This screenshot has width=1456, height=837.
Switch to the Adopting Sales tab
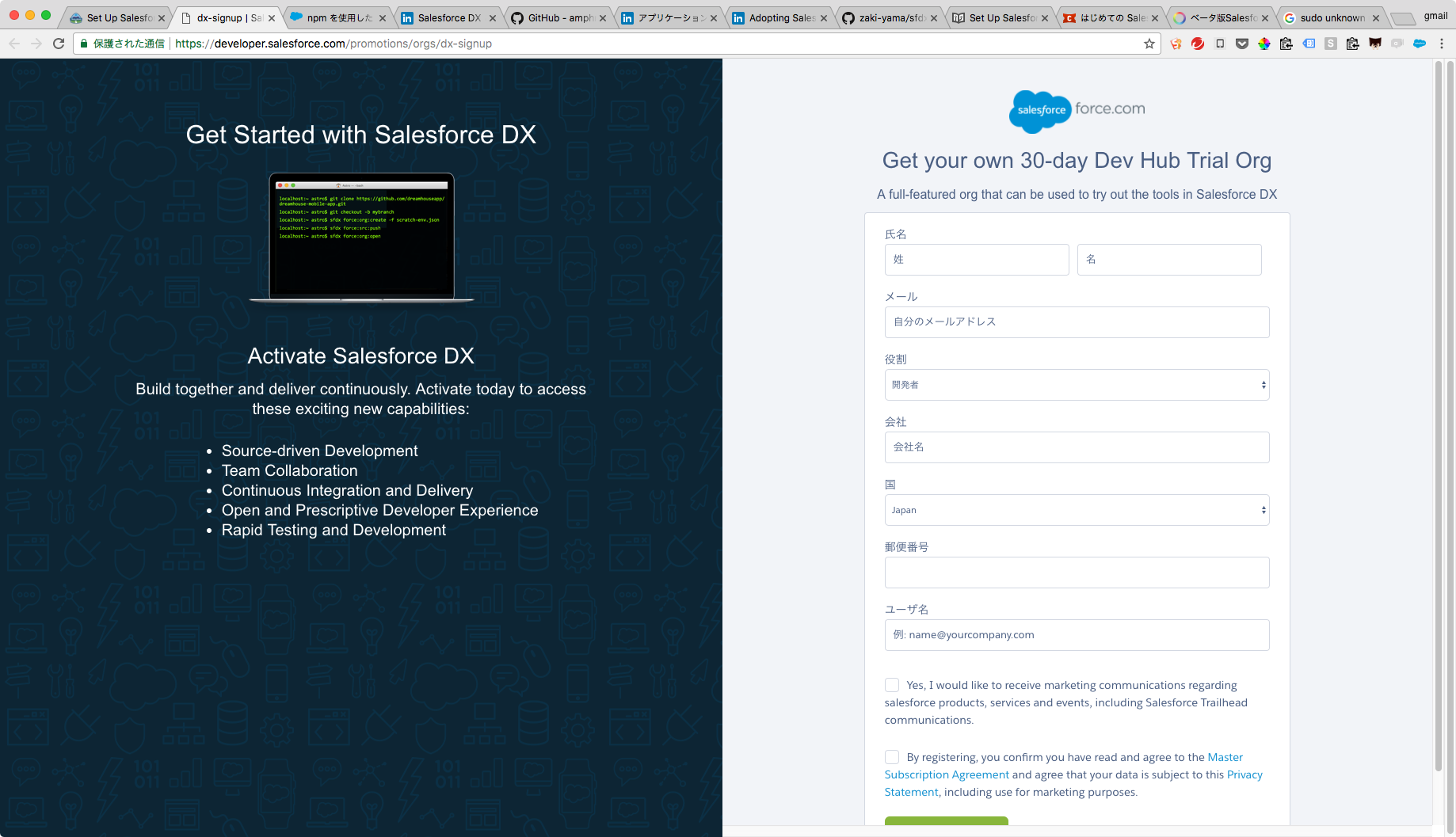click(781, 18)
